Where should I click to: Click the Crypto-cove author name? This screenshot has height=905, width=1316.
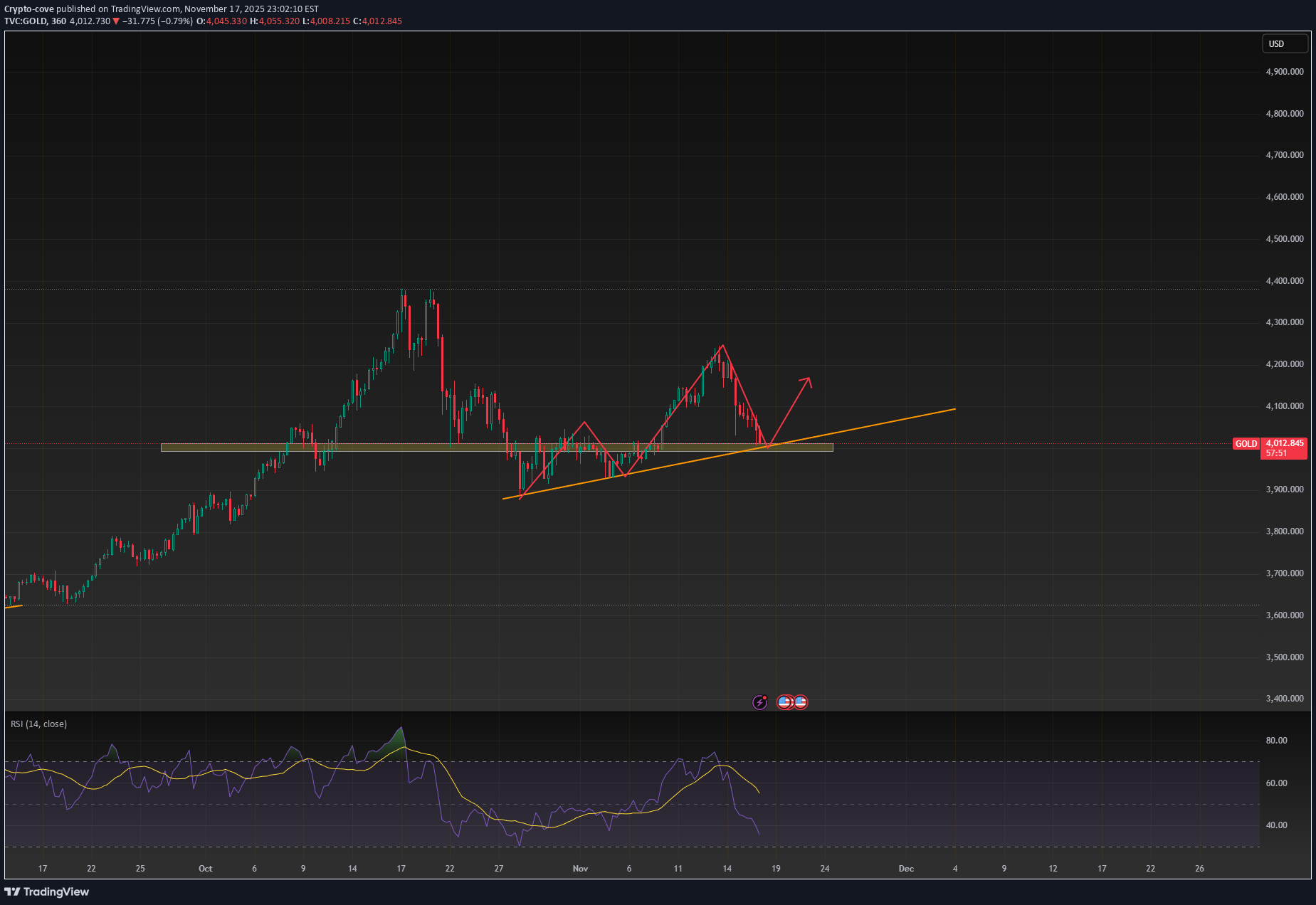(x=28, y=9)
